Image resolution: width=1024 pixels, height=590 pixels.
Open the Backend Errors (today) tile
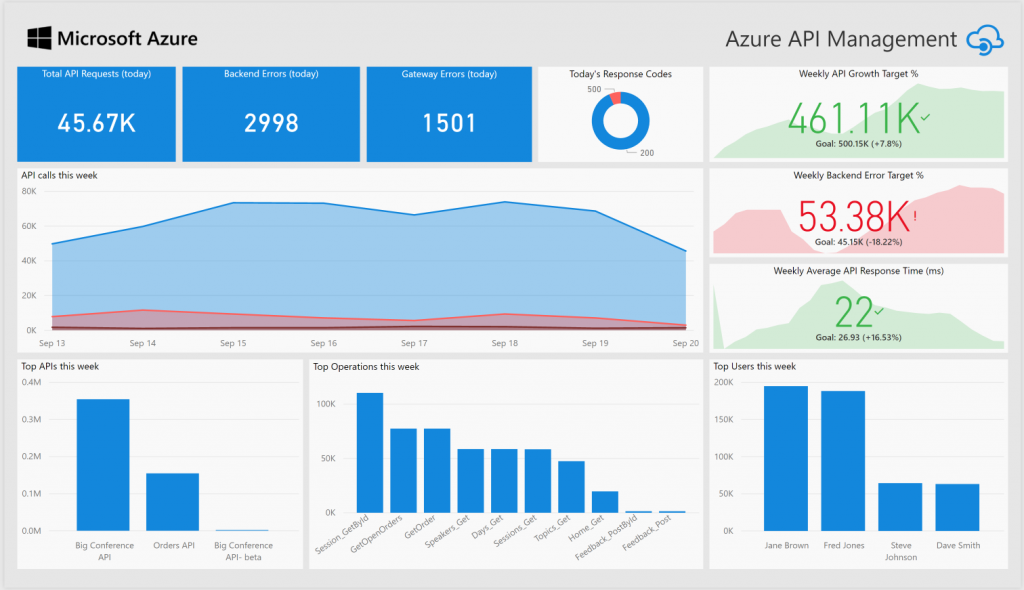[271, 114]
